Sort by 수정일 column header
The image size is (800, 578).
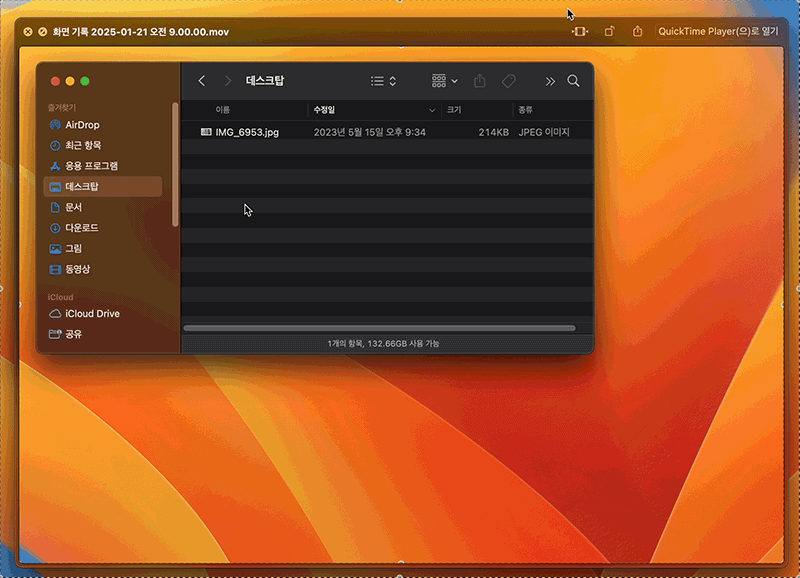click(x=324, y=110)
